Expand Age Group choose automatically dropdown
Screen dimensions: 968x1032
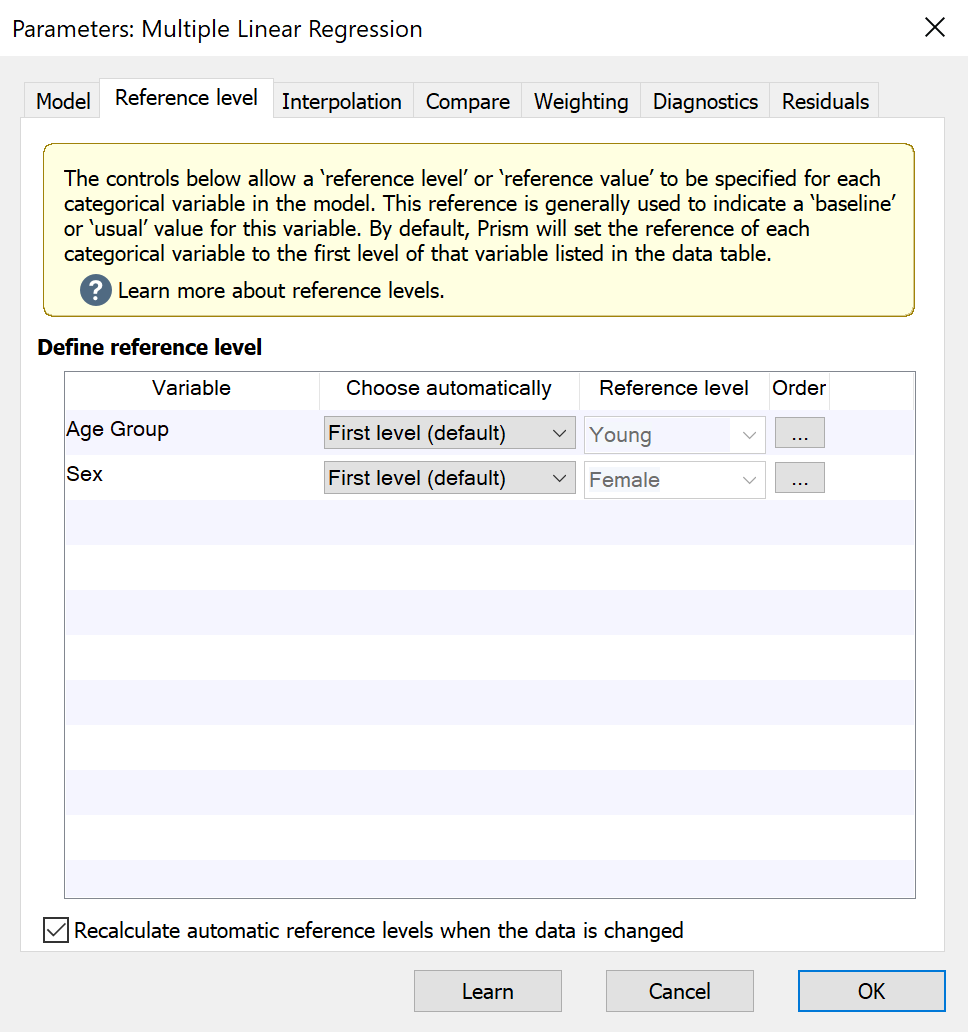(x=449, y=434)
